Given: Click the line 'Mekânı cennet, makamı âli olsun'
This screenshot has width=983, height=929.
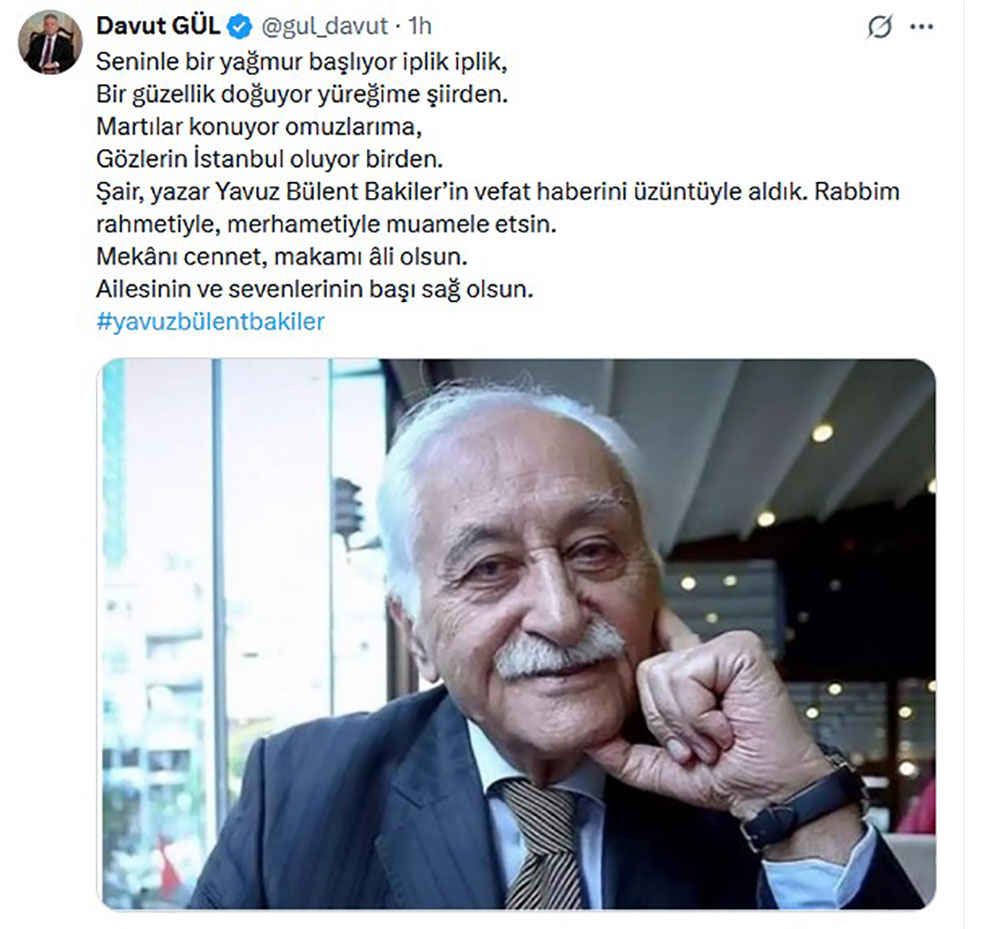Looking at the screenshot, I should pos(281,256).
